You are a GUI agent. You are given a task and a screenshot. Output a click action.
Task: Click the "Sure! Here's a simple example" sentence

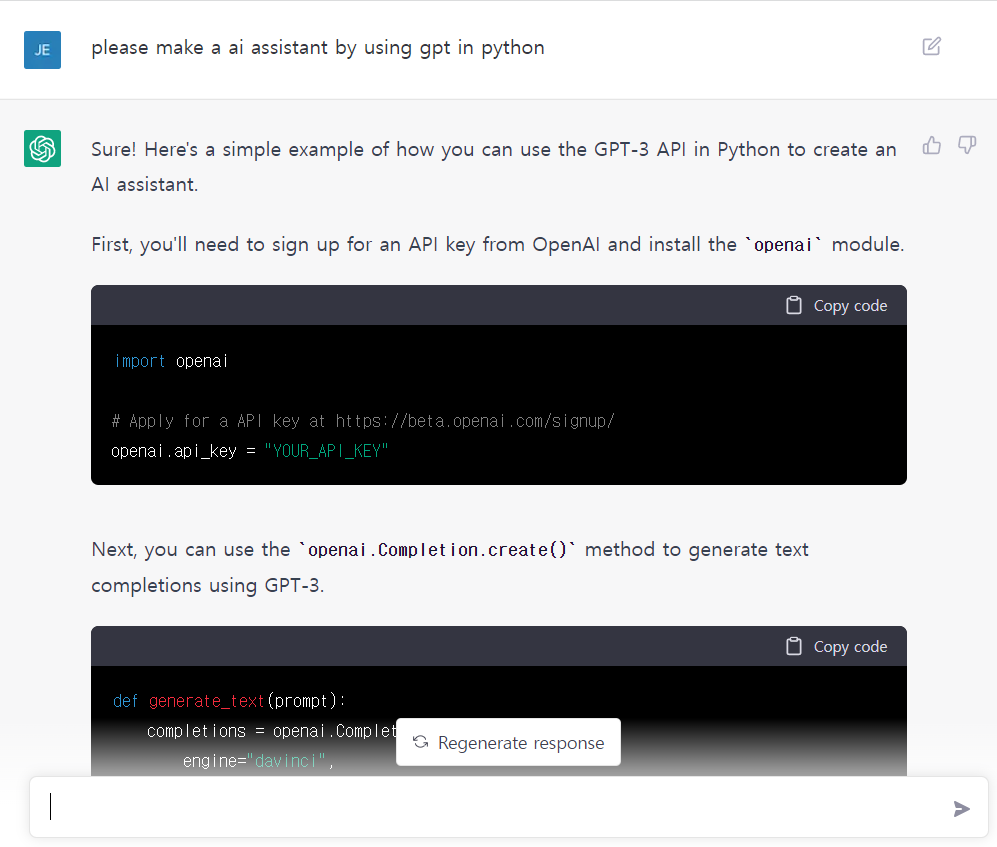(493, 167)
